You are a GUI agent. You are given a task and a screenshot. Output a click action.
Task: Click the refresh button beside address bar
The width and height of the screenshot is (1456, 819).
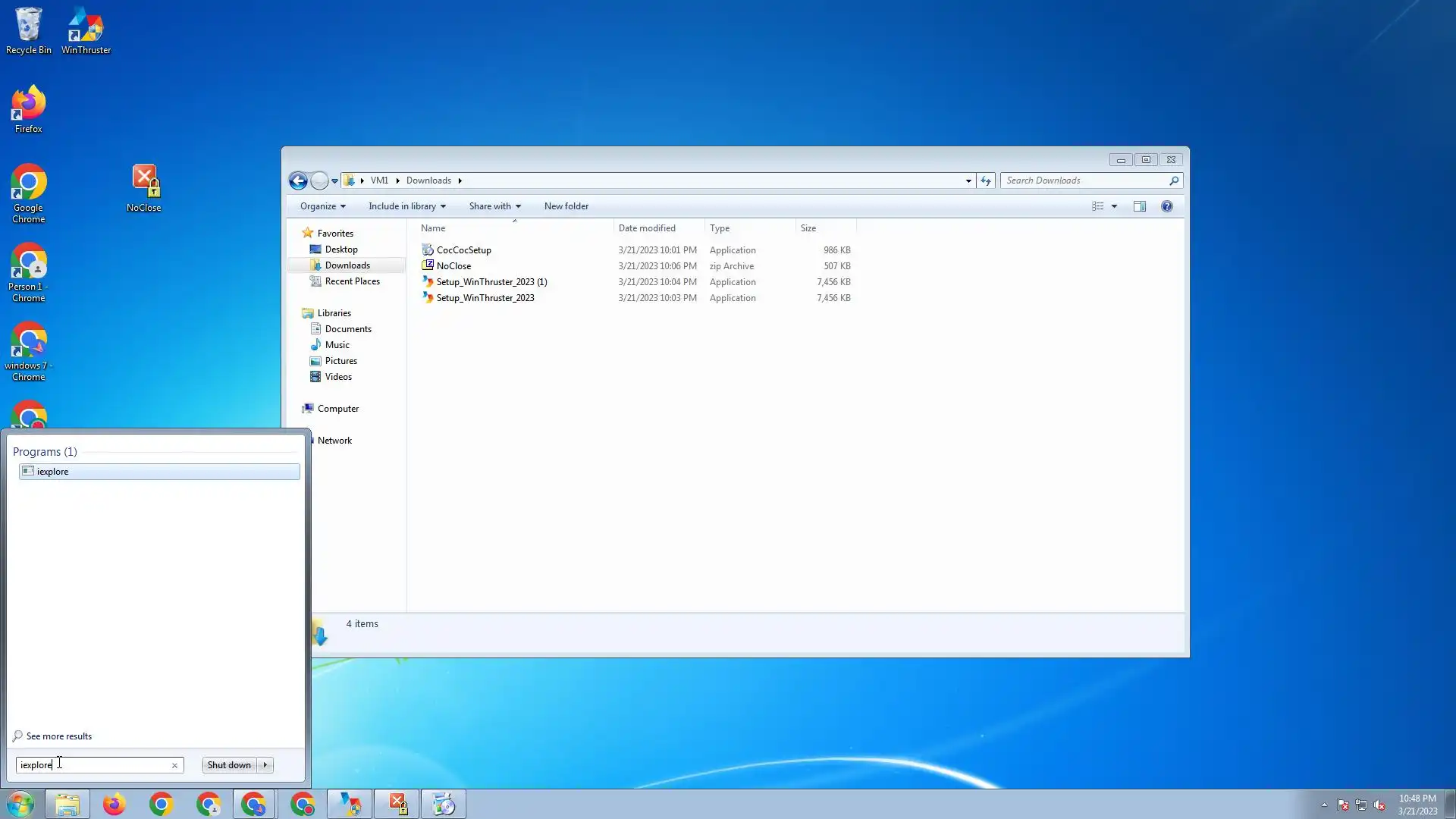(x=985, y=180)
